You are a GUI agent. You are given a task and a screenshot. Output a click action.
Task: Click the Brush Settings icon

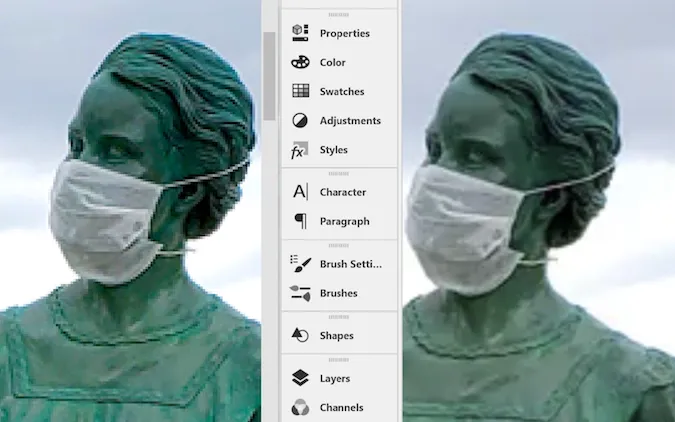(x=300, y=264)
